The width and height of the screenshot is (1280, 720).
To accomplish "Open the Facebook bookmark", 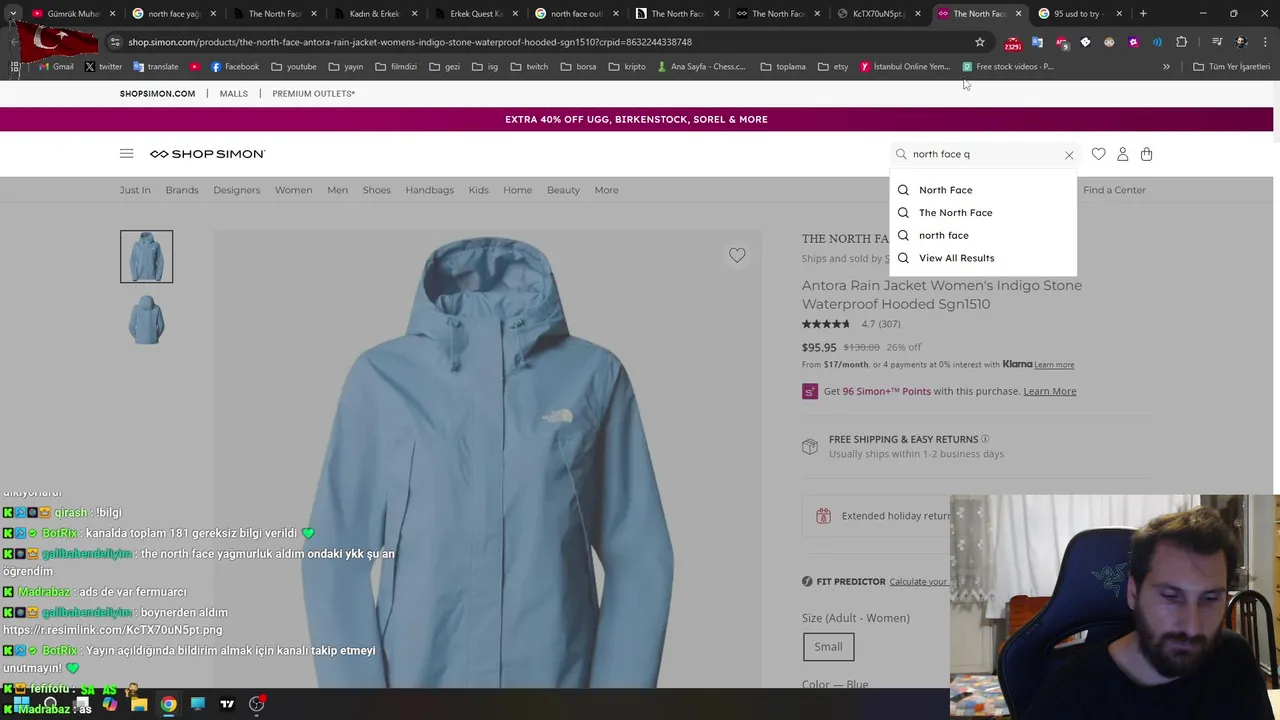I will (235, 67).
